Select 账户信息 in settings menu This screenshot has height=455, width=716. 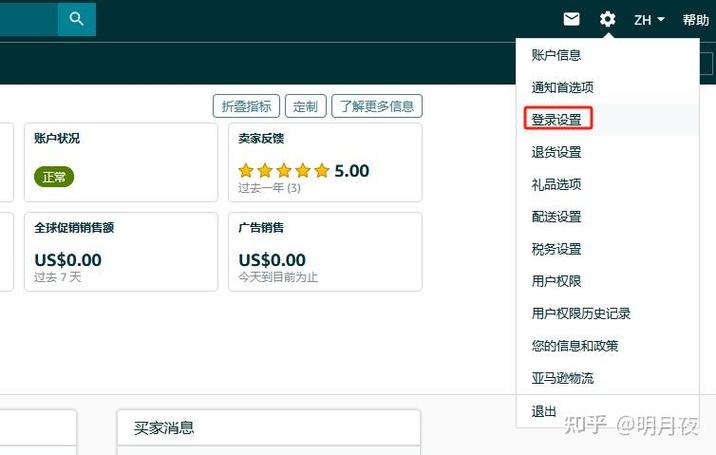click(x=556, y=55)
